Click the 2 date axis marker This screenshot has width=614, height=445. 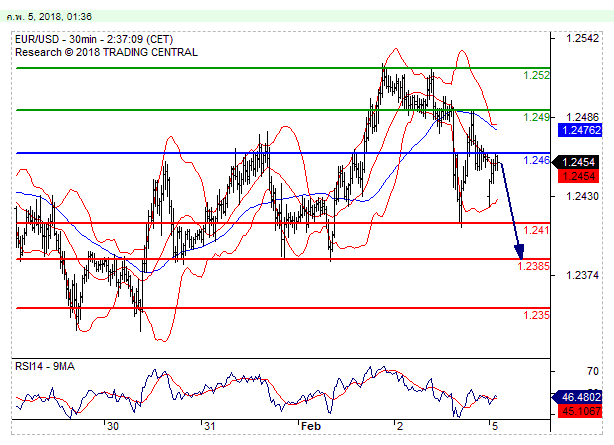(399, 426)
